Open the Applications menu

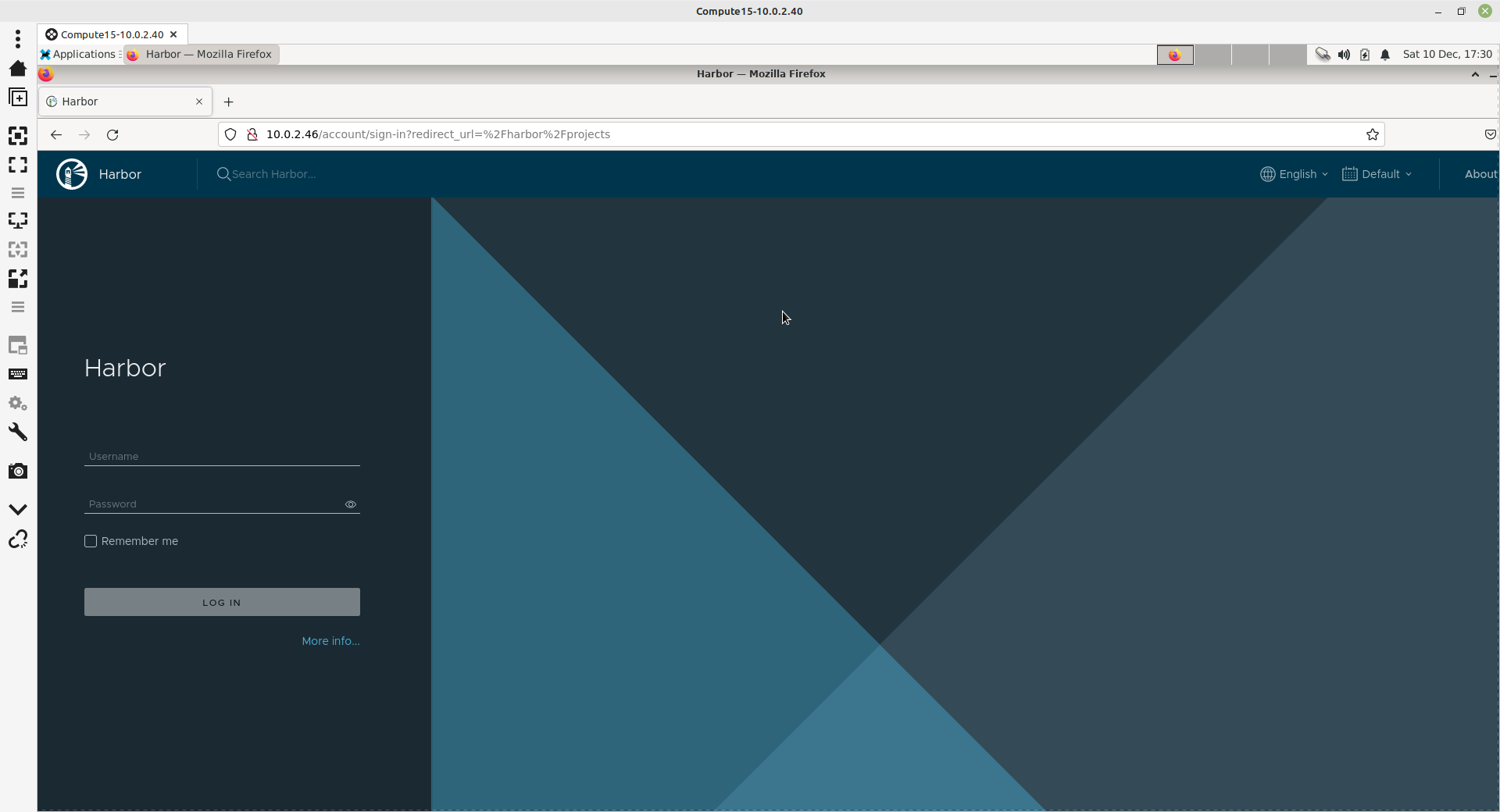click(x=78, y=54)
